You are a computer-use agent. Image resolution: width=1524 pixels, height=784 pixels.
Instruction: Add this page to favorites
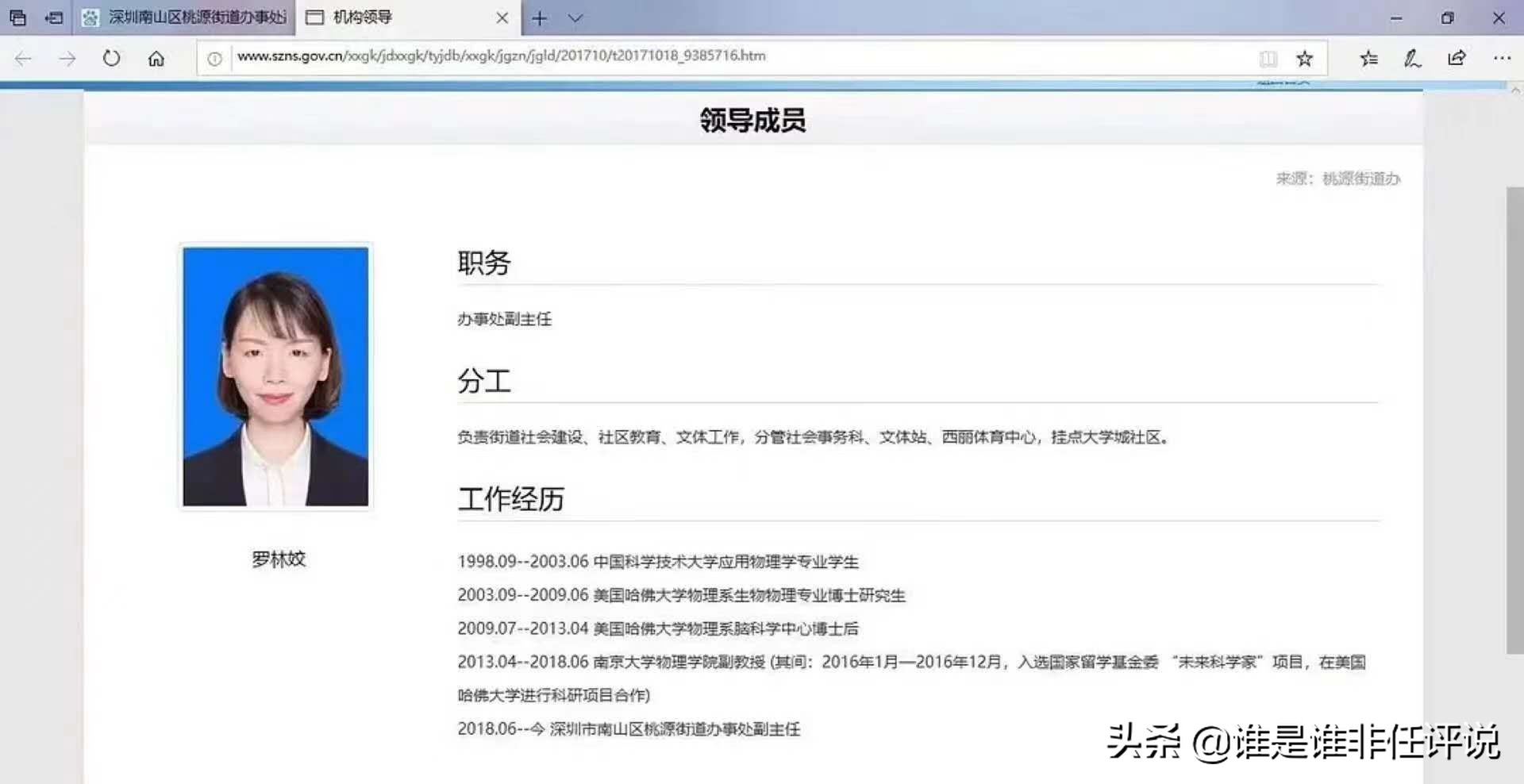click(1304, 58)
